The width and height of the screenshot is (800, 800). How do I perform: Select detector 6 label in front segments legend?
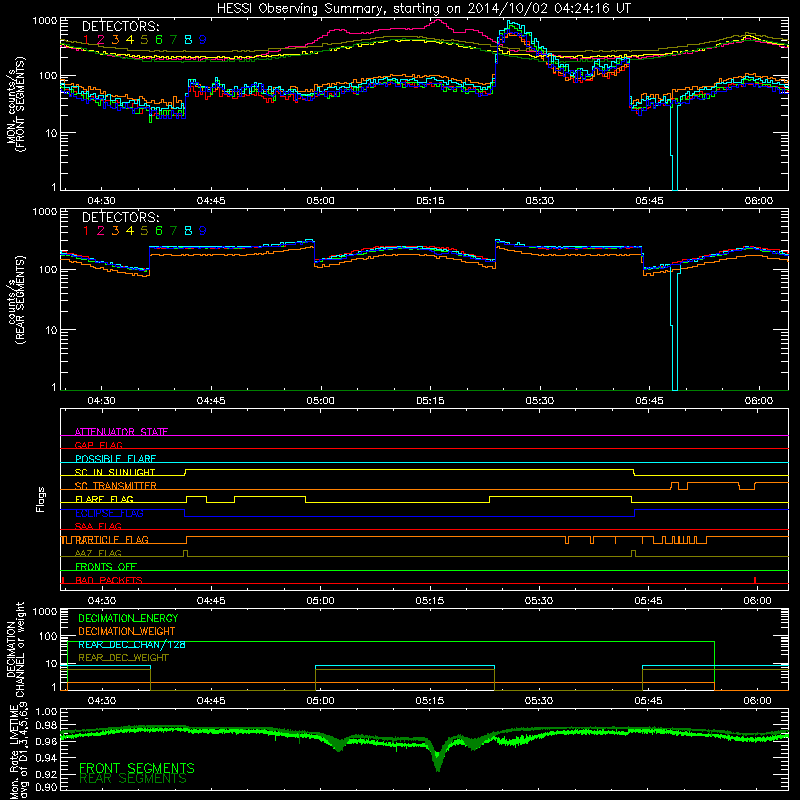coord(159,39)
